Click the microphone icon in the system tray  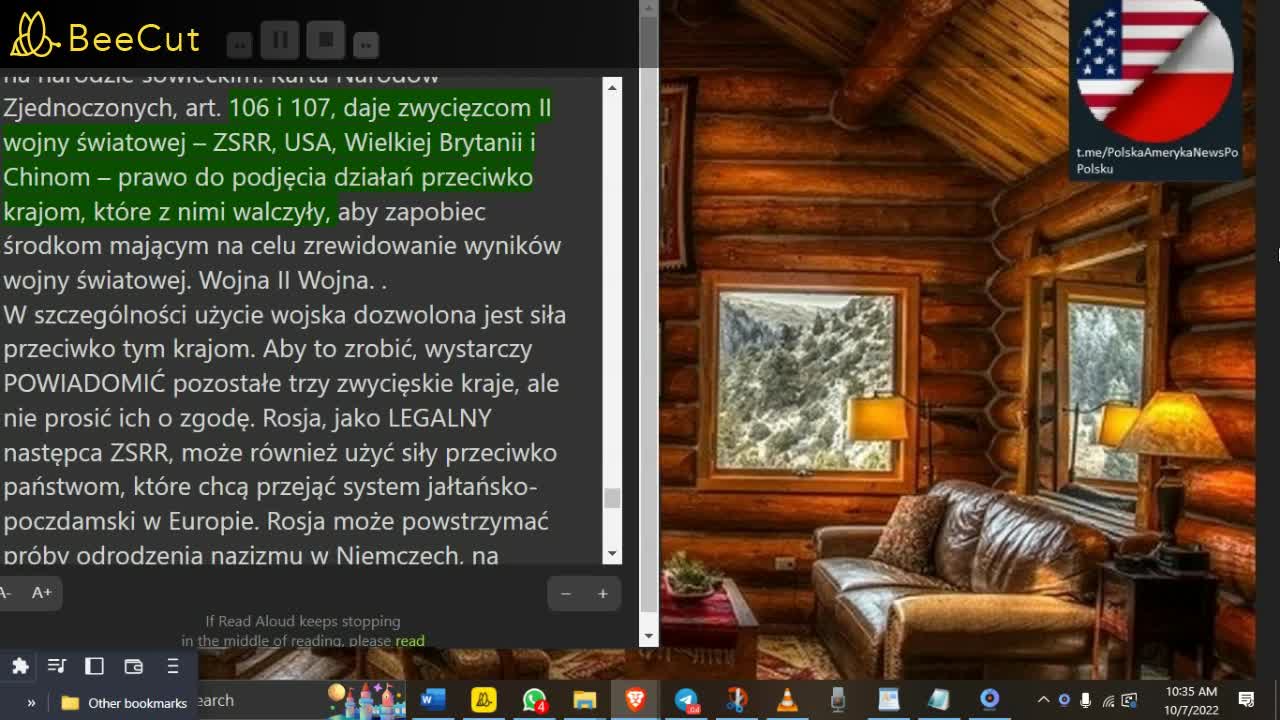pos(1086,700)
